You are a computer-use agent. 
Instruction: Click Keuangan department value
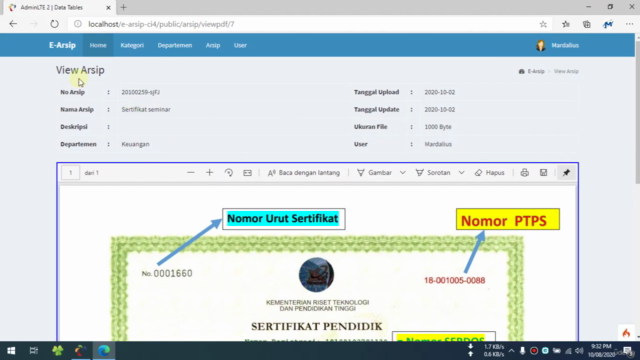tap(135, 144)
